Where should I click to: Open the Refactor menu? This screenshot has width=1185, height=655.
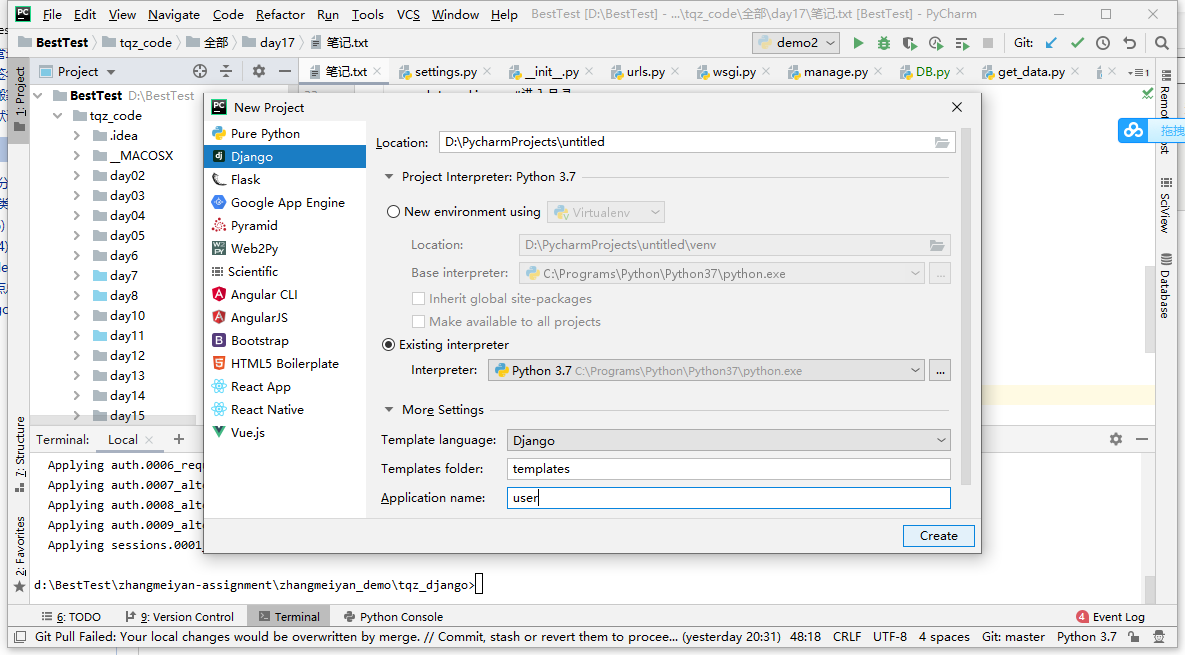pyautogui.click(x=280, y=14)
